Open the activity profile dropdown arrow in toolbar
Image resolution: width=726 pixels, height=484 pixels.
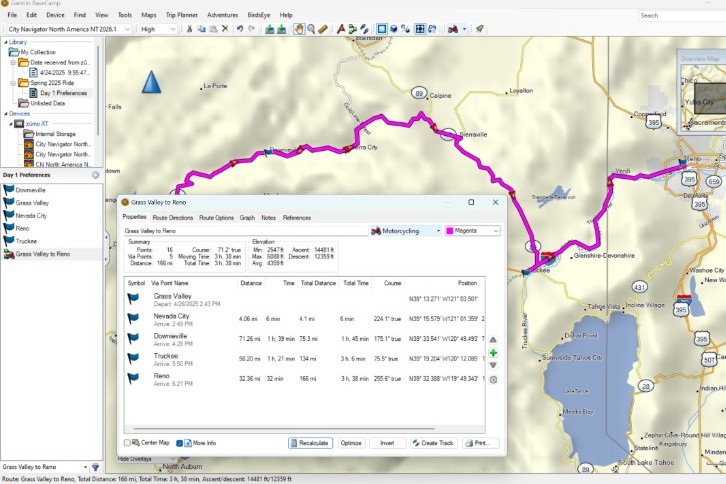pyautogui.click(x=464, y=29)
